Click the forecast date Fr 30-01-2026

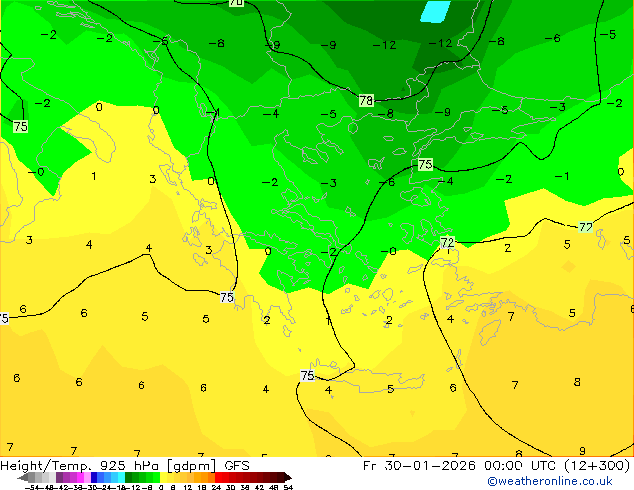(x=419, y=466)
